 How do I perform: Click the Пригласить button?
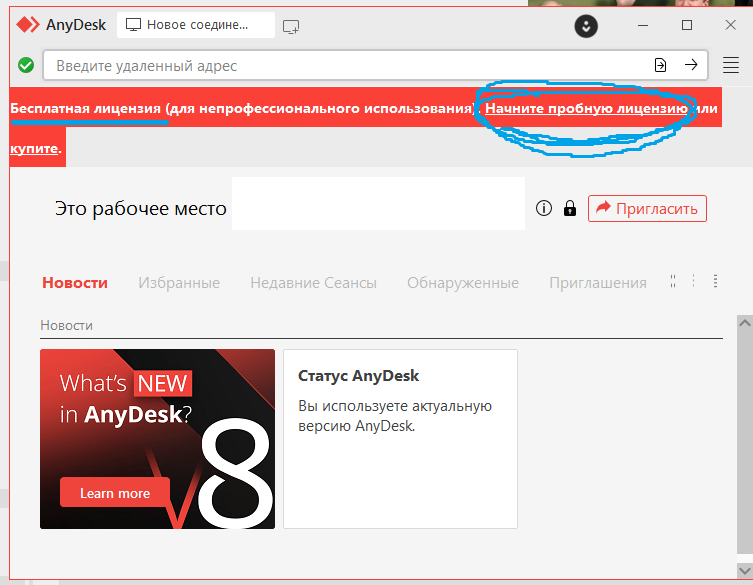pos(647,208)
